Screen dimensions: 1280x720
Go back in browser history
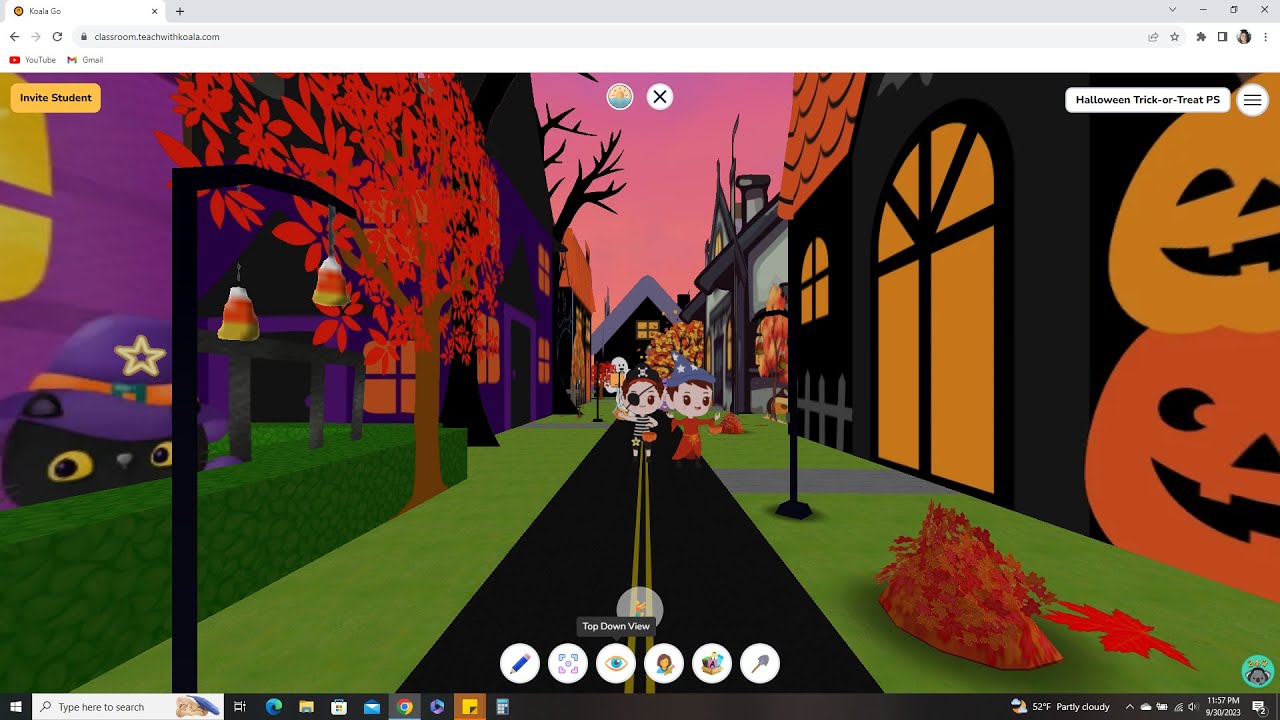tap(14, 37)
